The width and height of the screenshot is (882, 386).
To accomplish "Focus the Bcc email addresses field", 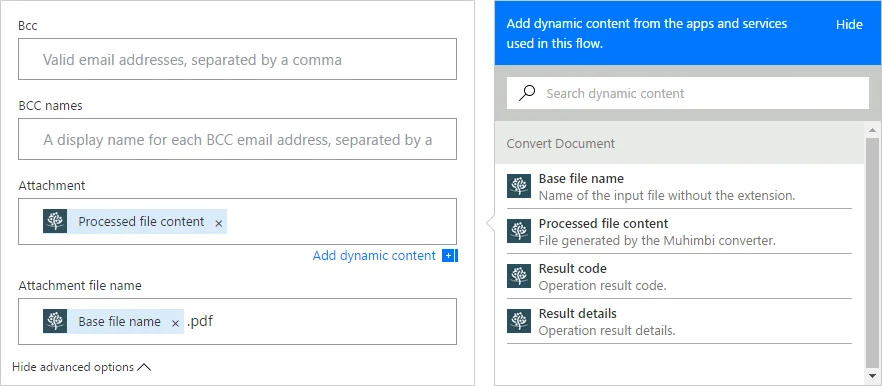I will tap(237, 59).
